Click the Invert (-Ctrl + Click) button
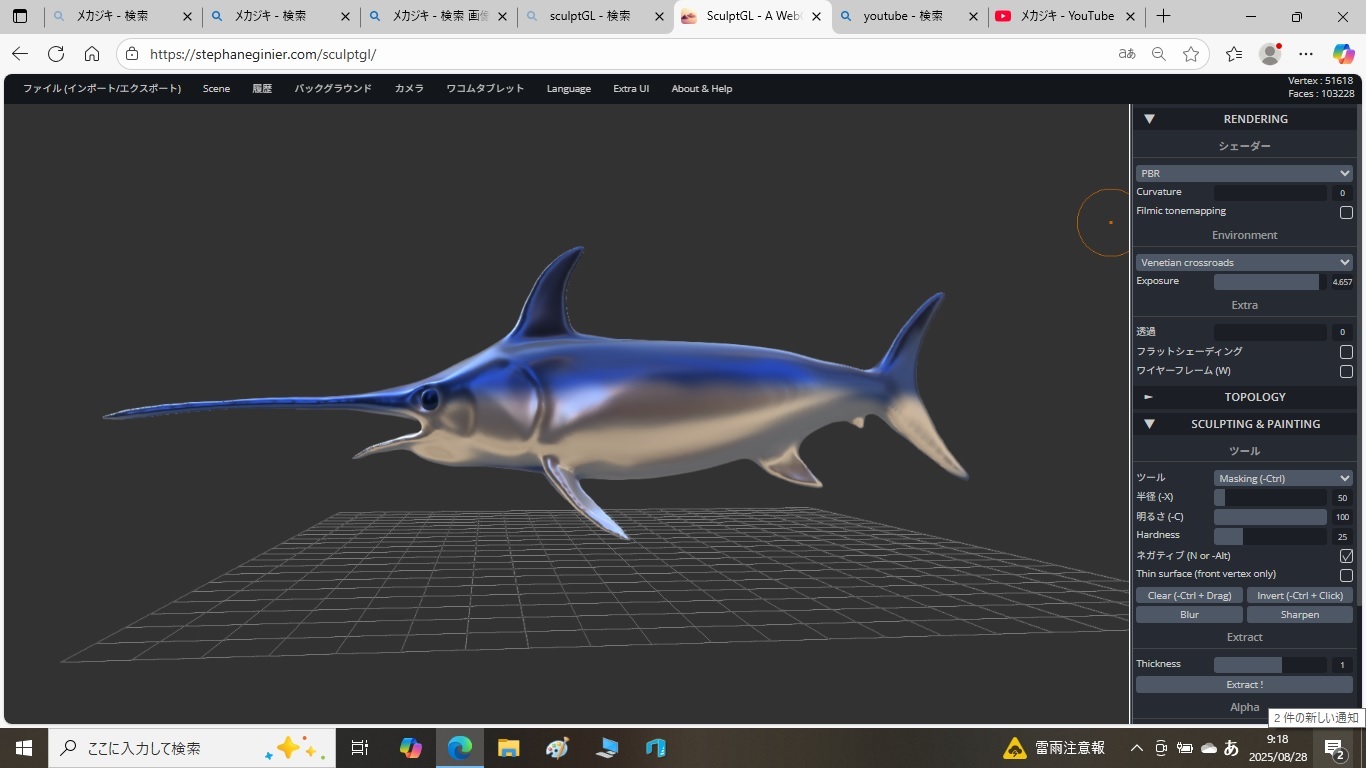Viewport: 1366px width, 768px height. click(x=1299, y=595)
